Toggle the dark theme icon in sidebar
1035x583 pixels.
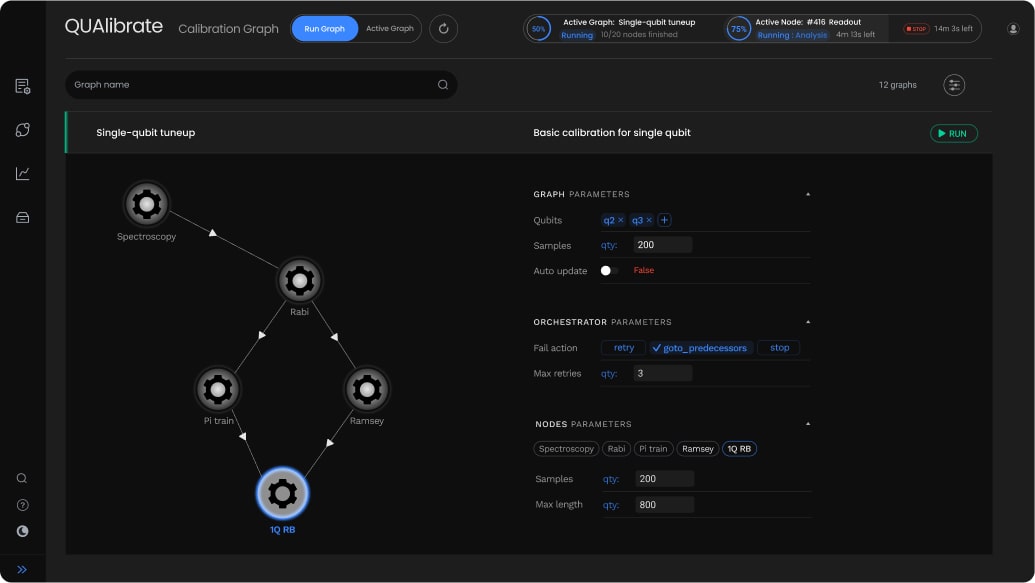pos(22,531)
